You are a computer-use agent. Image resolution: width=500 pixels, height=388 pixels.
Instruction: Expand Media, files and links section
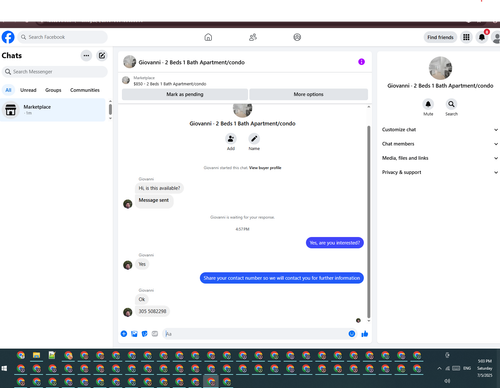coord(440,158)
